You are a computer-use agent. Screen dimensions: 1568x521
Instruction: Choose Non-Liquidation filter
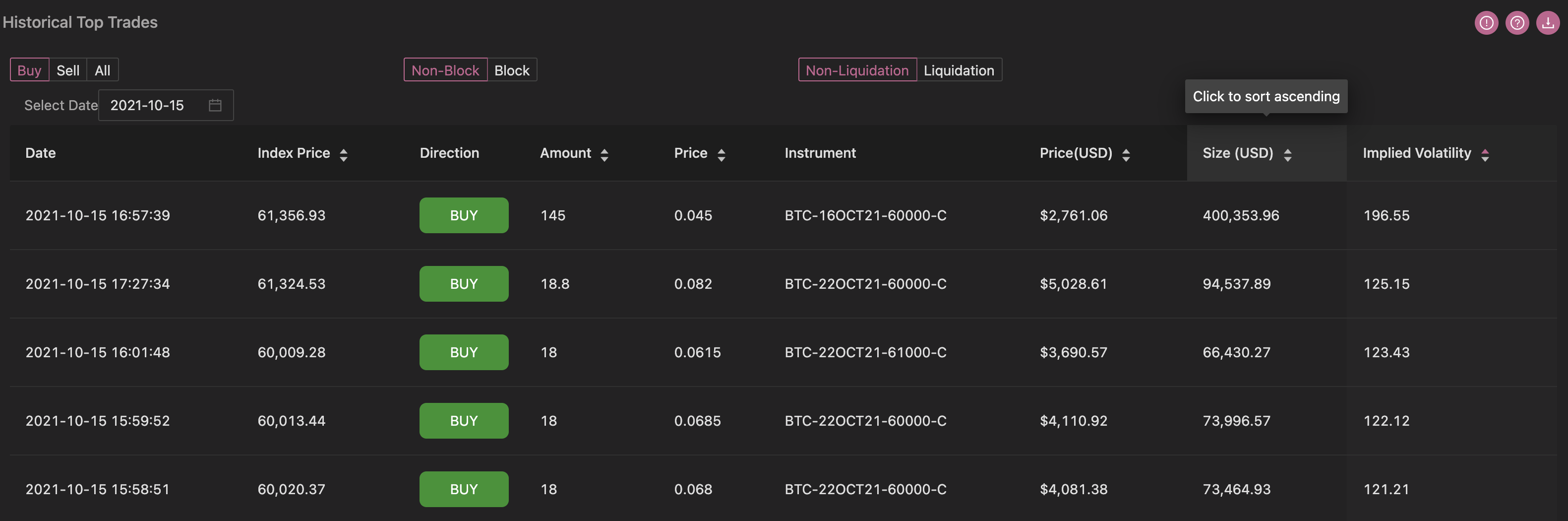[857, 70]
